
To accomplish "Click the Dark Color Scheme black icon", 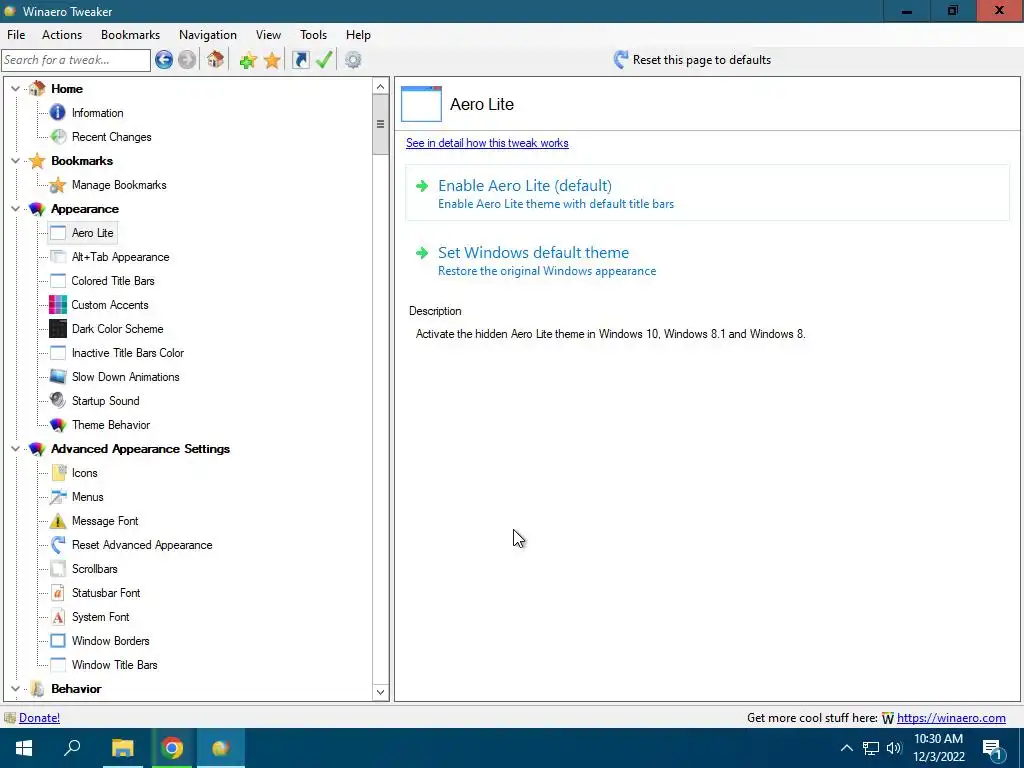I will (x=57, y=328).
